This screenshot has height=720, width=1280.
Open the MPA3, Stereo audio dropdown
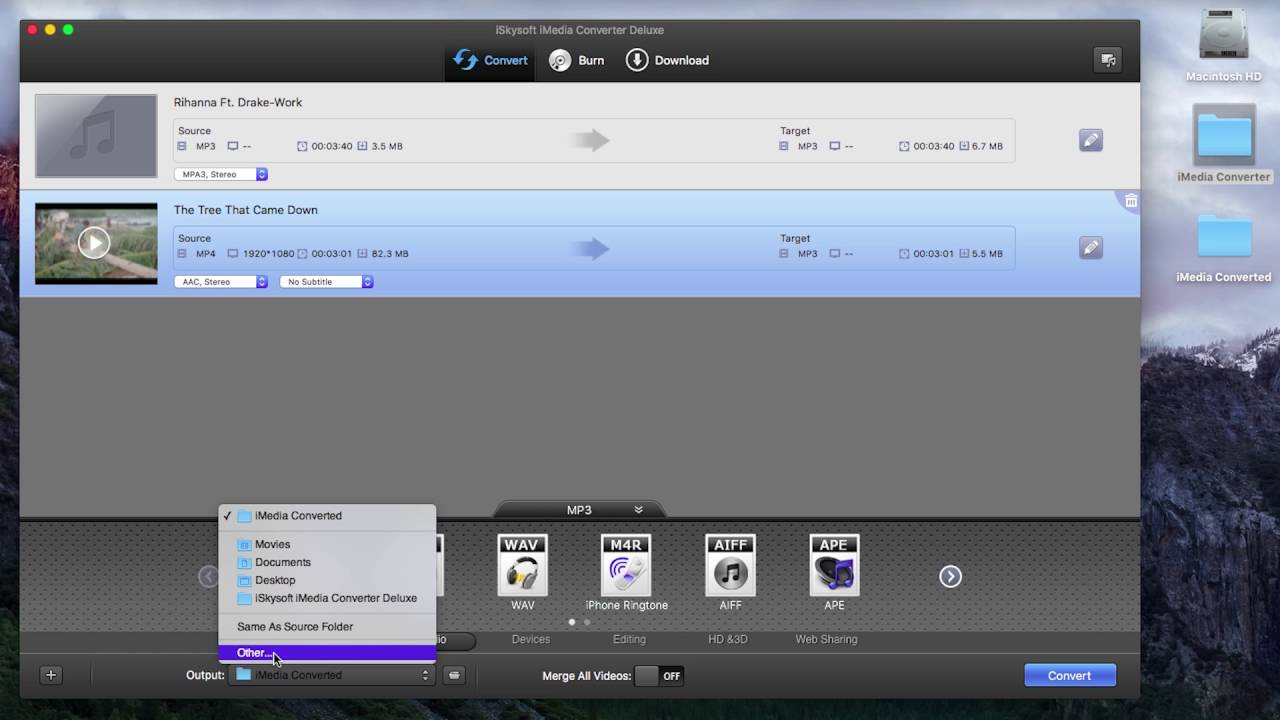(221, 174)
